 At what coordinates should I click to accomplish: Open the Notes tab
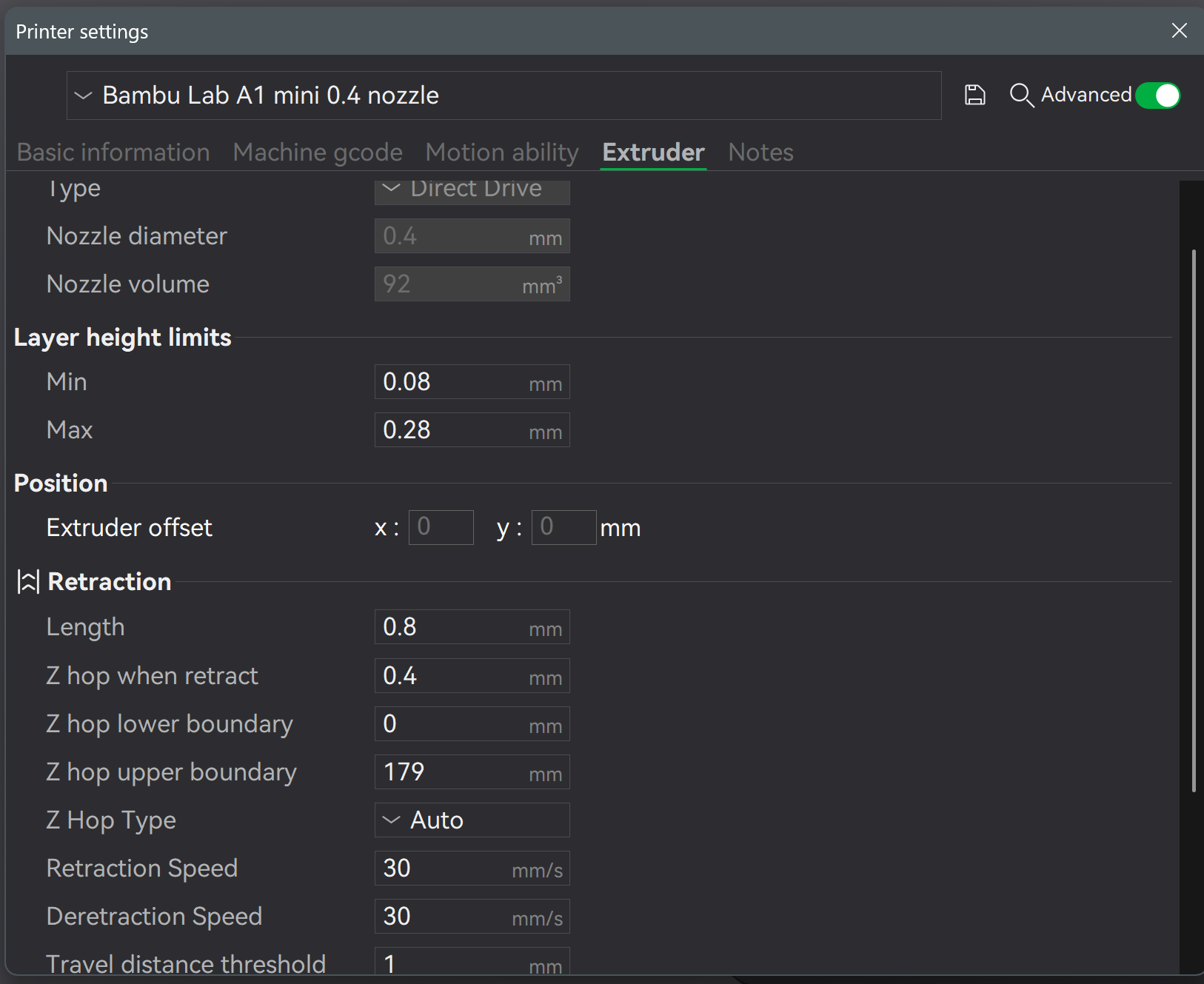pyautogui.click(x=760, y=153)
